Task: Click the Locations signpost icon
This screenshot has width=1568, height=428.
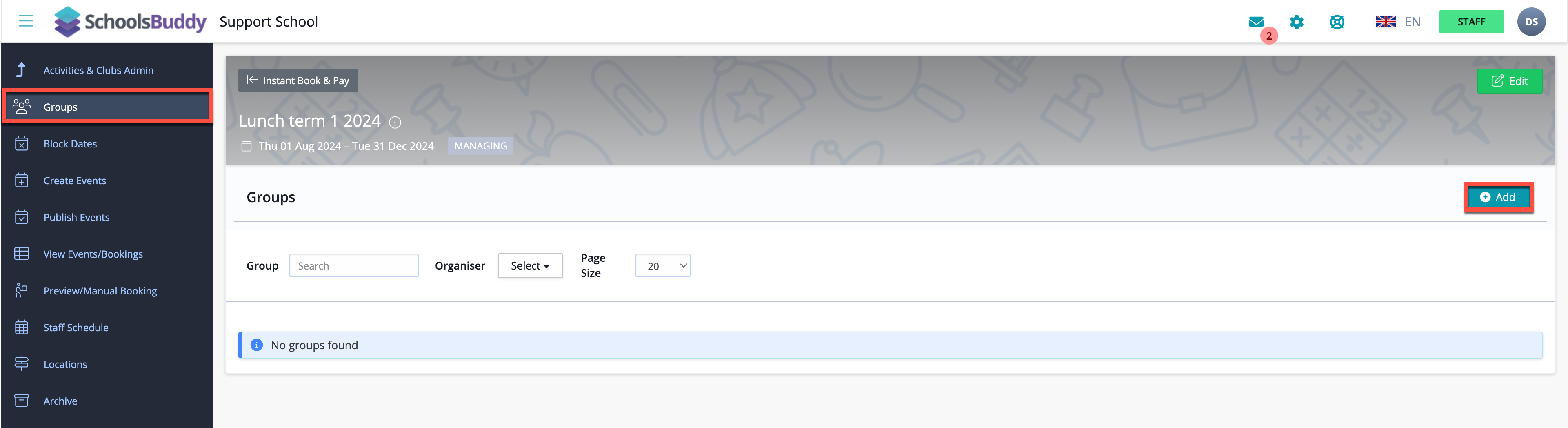Action: click(x=22, y=364)
